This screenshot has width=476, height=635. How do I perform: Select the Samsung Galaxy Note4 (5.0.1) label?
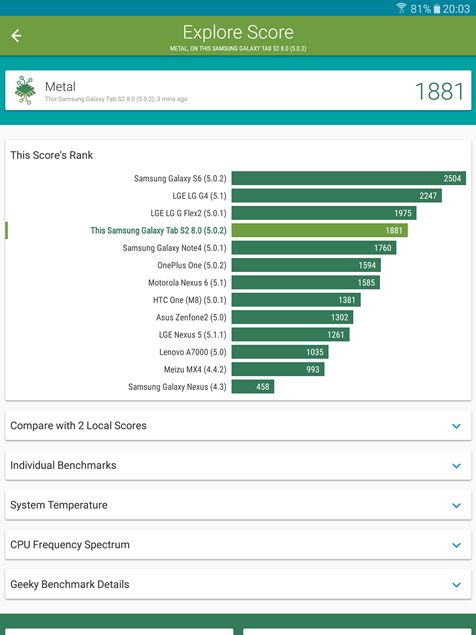pos(175,248)
